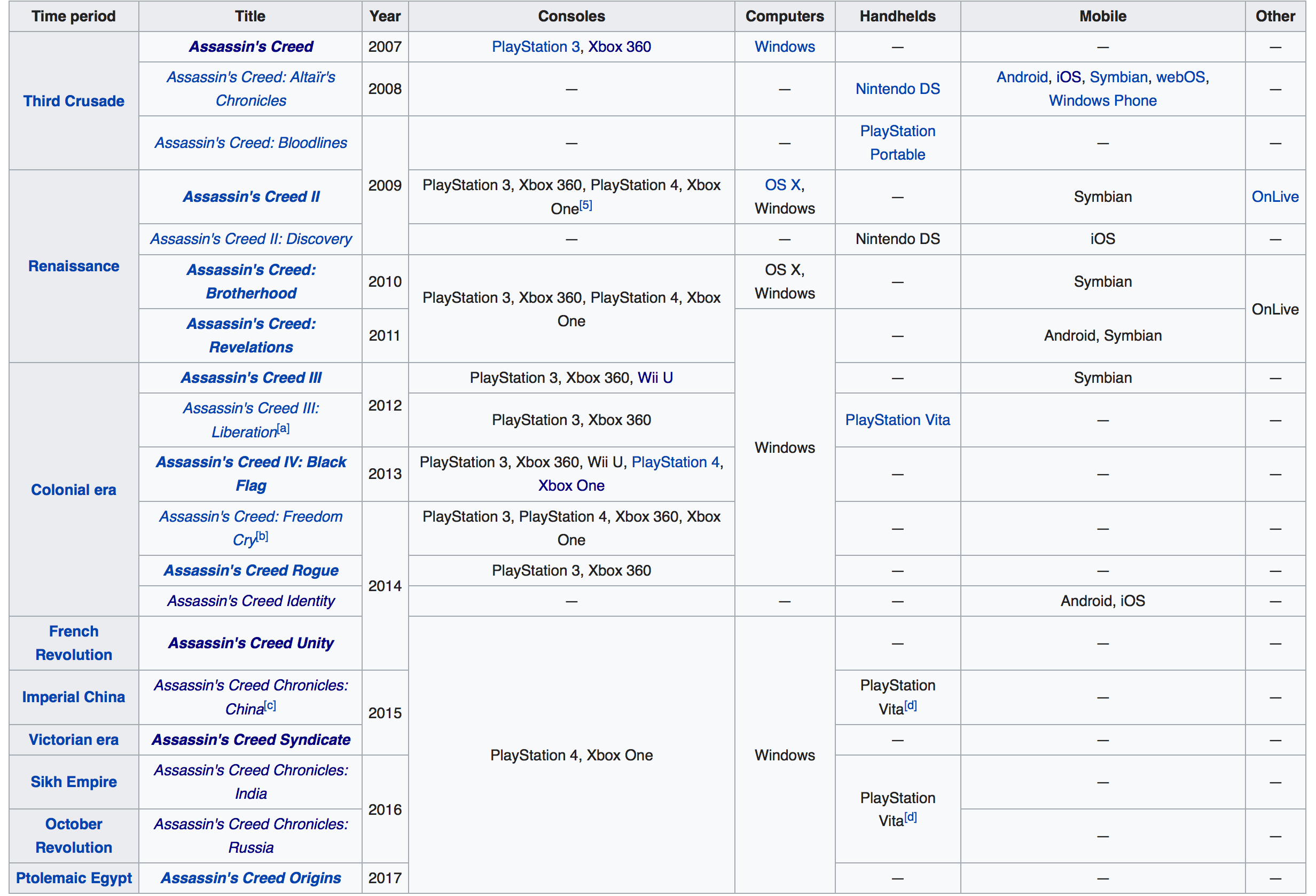Open the Sikh Empire link

click(x=74, y=782)
